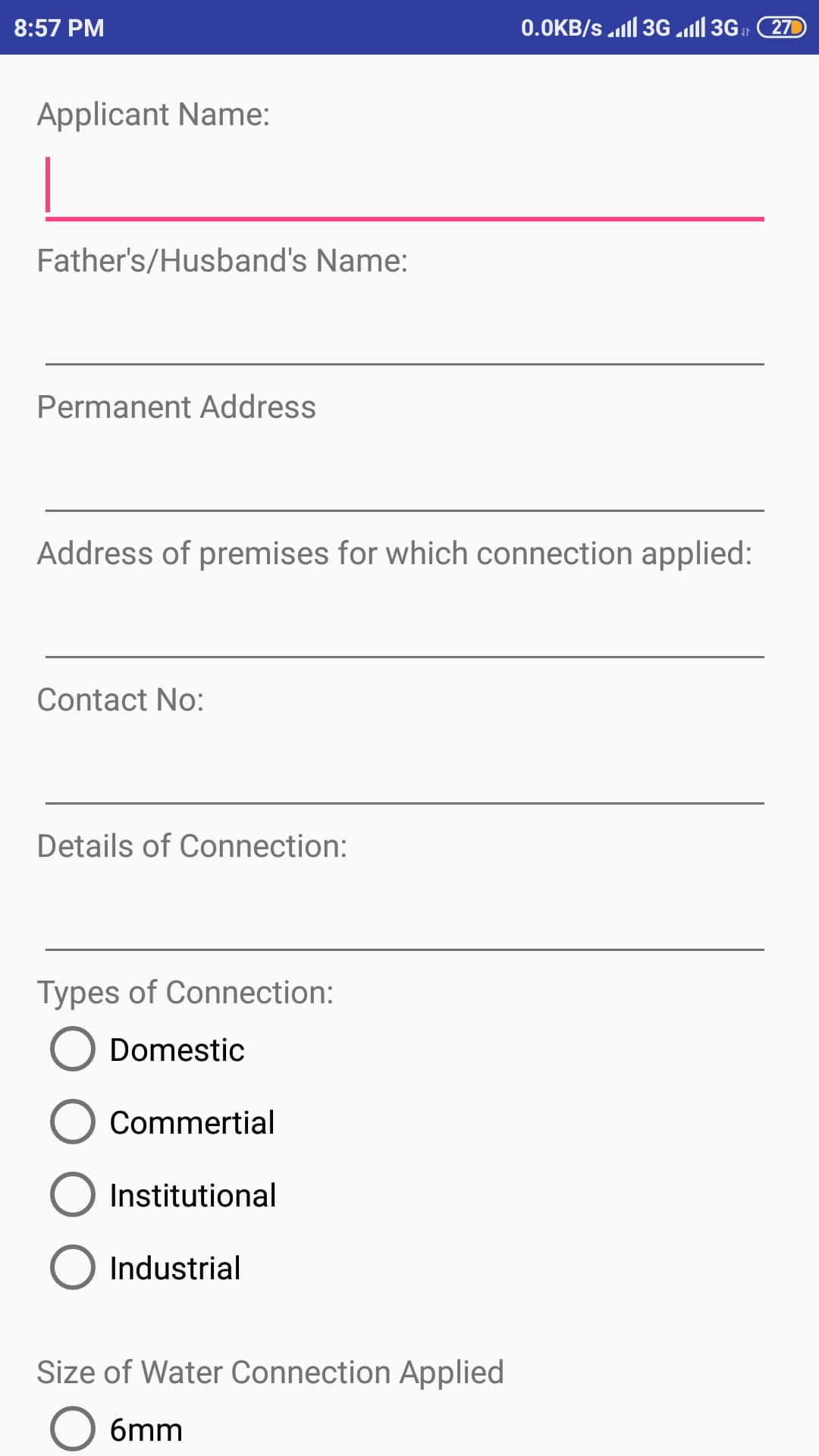
Task: Click the Details of Connection field
Action: pos(404,918)
